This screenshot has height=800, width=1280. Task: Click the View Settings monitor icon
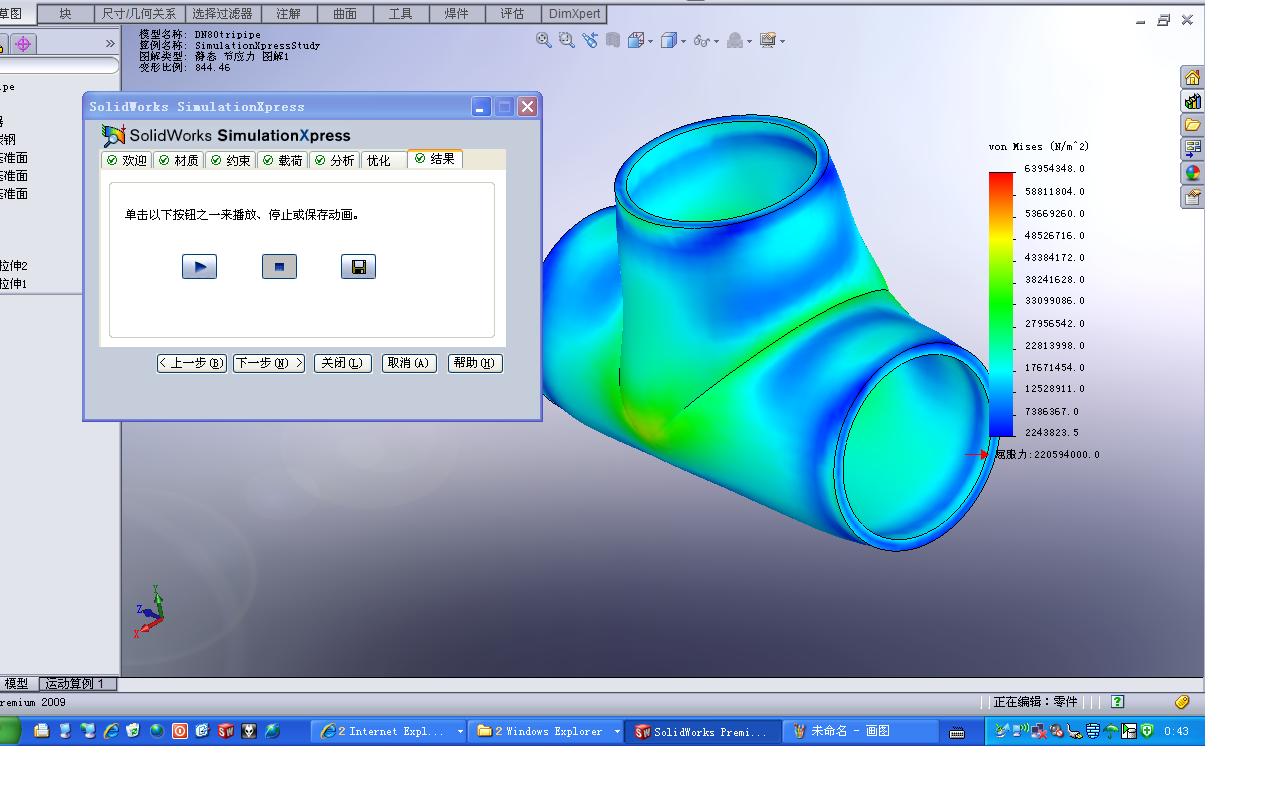[767, 41]
